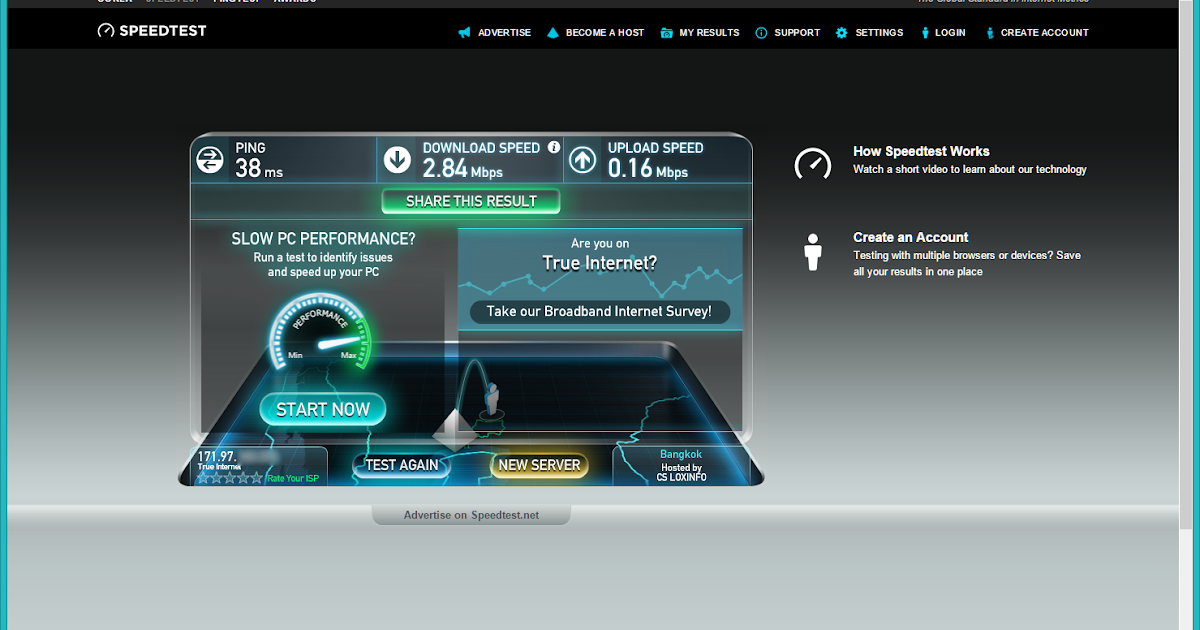Take the Broadband Internet Survey
The width and height of the screenshot is (1200, 630).
coord(599,312)
